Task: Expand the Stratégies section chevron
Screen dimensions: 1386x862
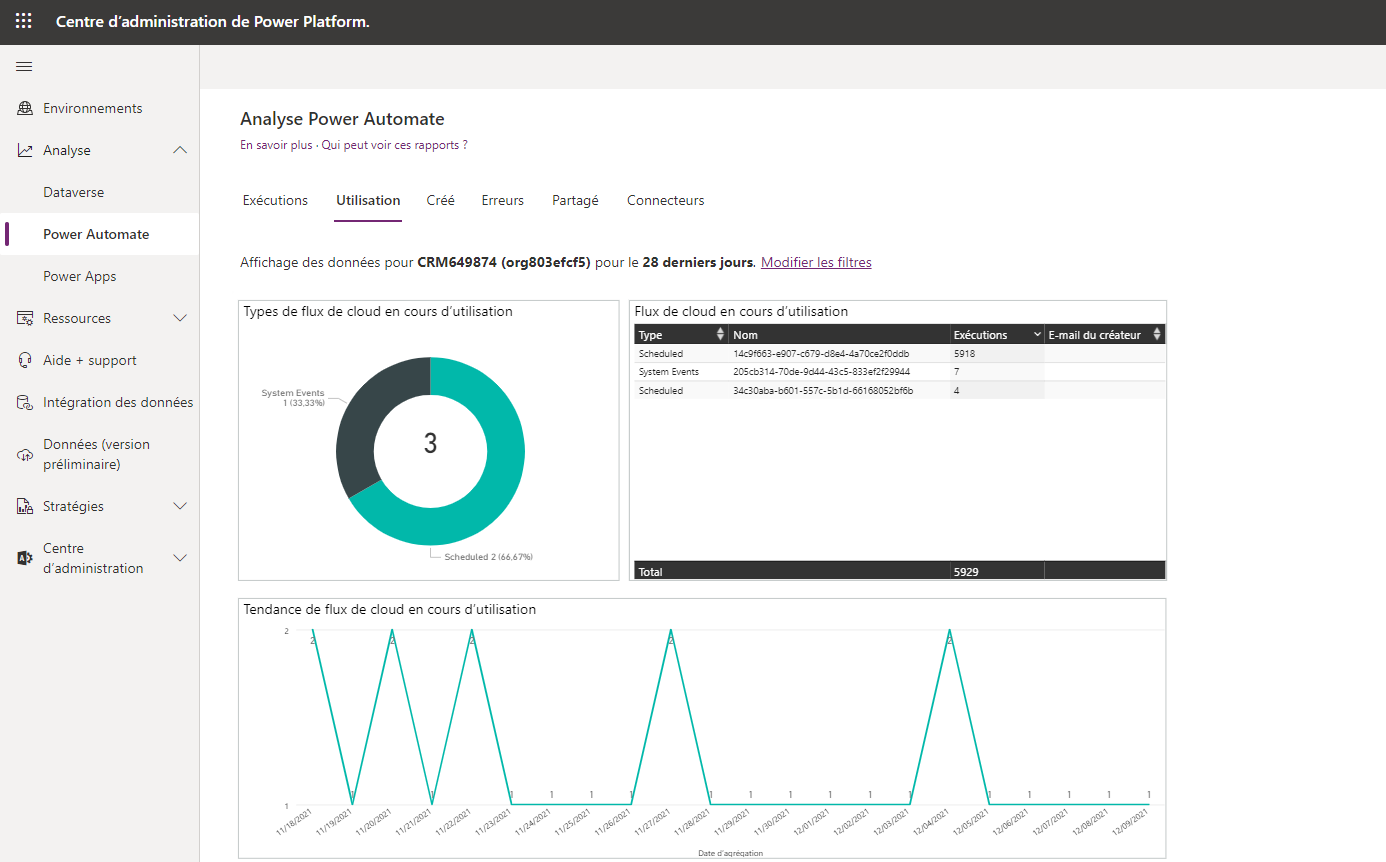Action: (180, 506)
